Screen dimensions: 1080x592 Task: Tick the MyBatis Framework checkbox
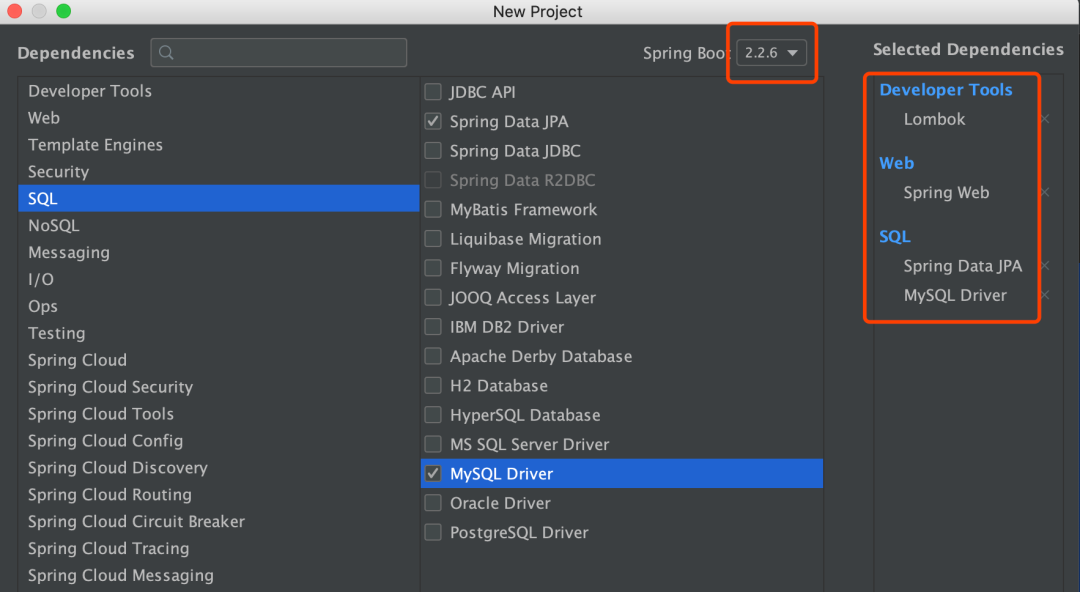click(433, 210)
